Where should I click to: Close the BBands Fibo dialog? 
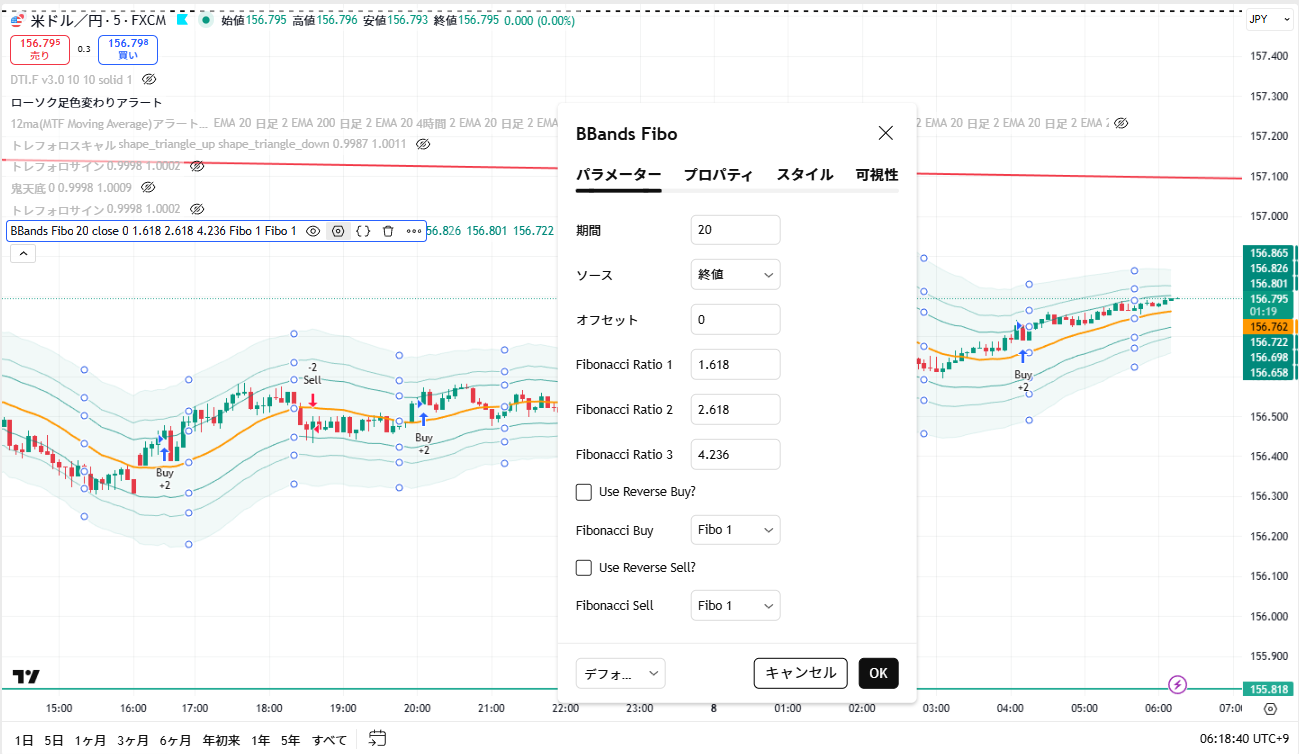click(x=885, y=133)
